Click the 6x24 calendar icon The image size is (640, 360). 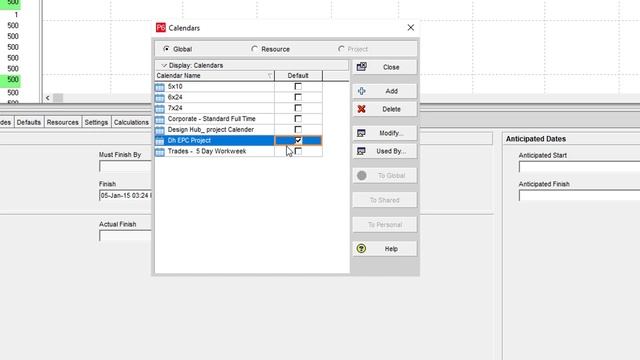(160, 98)
